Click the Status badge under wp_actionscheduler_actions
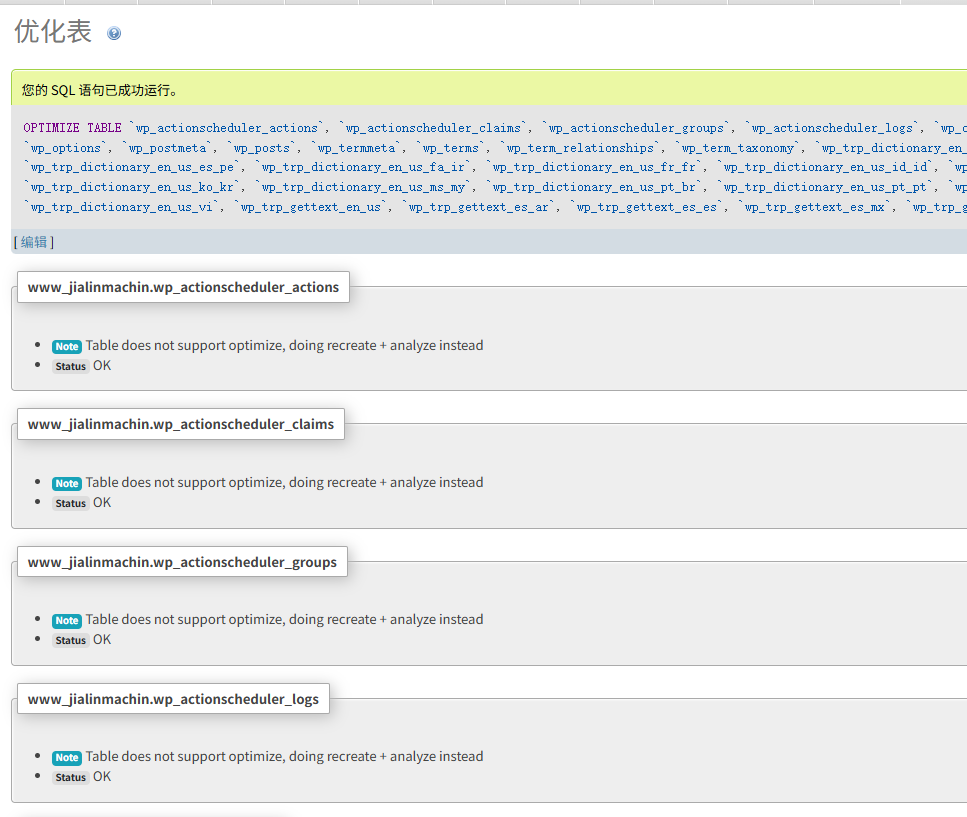Image resolution: width=967 pixels, height=817 pixels. [x=71, y=366]
